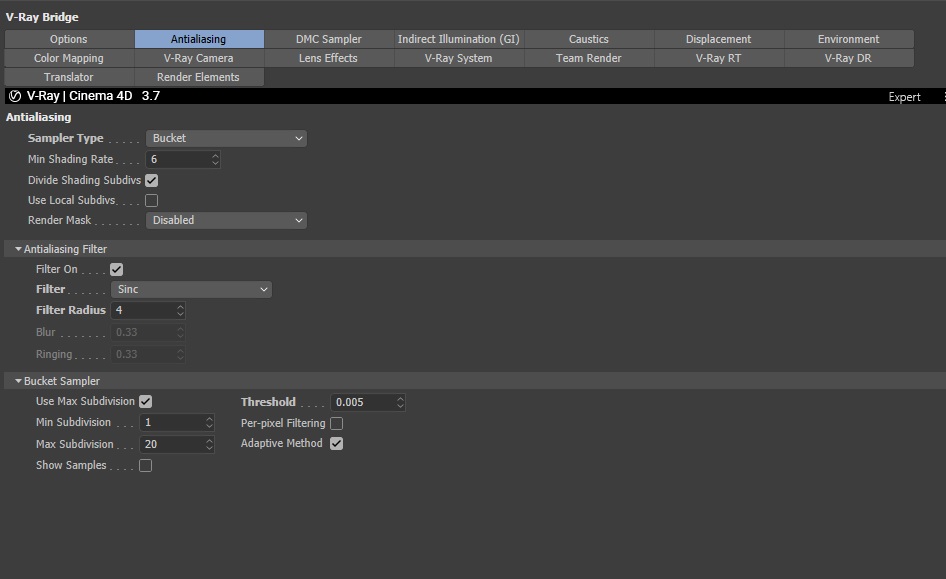Toggle the Filter On checkbox
Image resolution: width=946 pixels, height=579 pixels.
pyautogui.click(x=116, y=270)
